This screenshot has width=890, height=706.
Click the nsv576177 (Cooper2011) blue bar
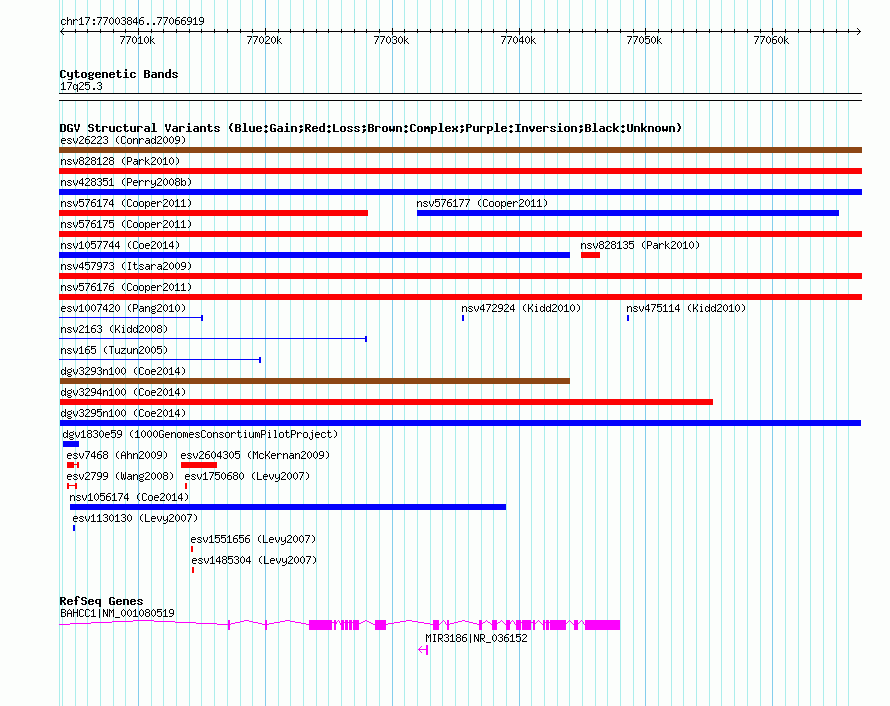tap(628, 213)
